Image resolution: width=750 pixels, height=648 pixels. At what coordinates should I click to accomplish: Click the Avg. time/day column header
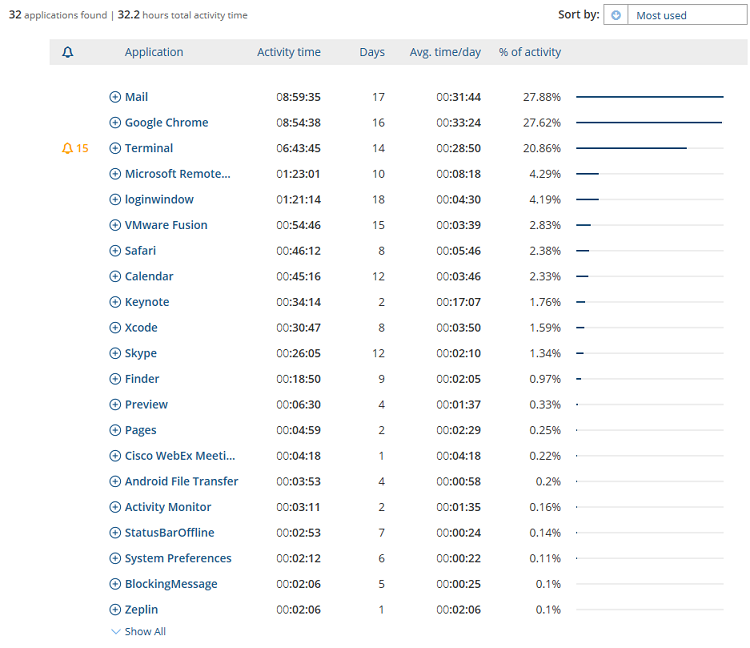coord(445,53)
